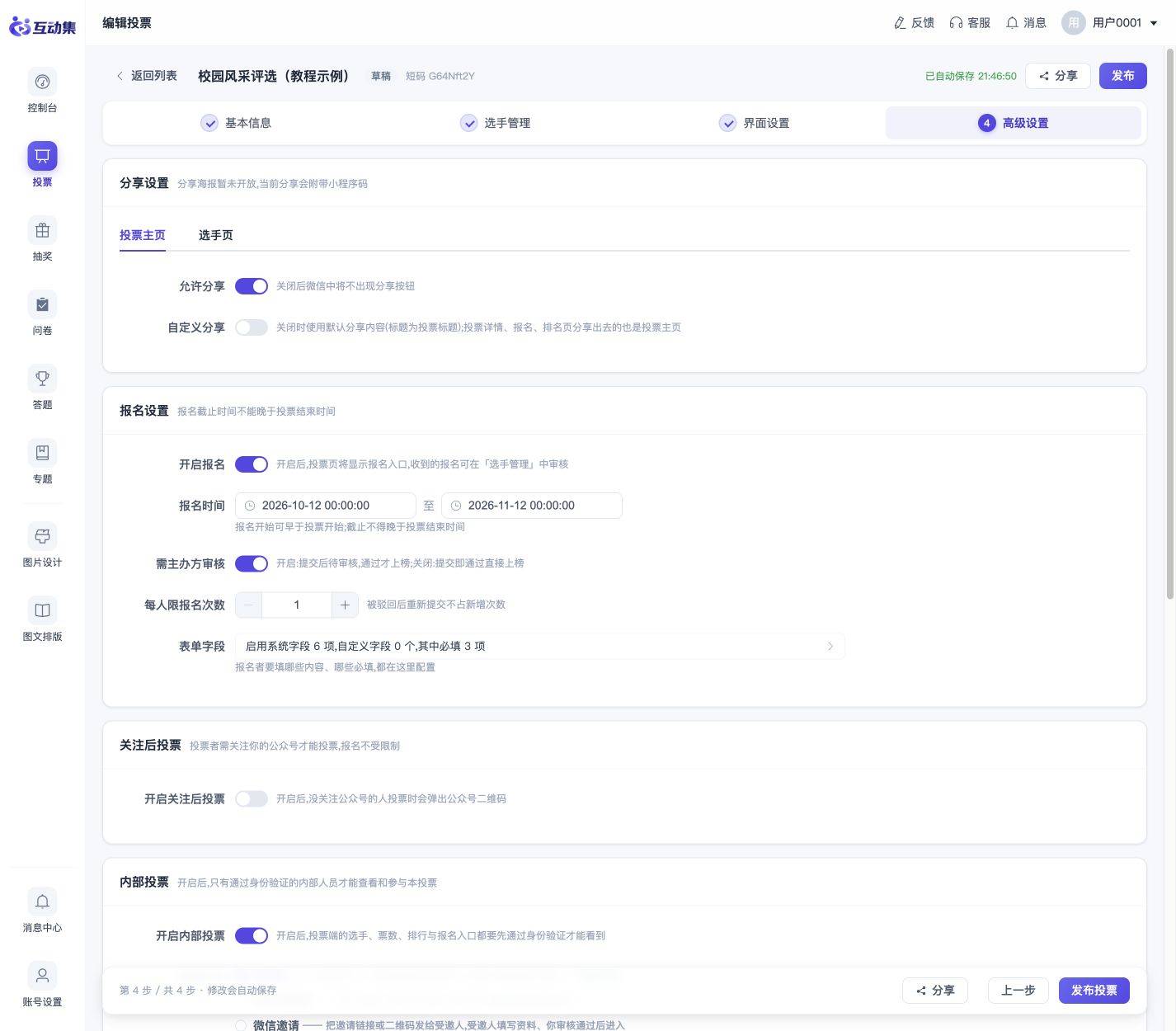This screenshot has height=1031, width=1176.
Task: Click the page vertical scrollbar
Action: pyautogui.click(x=1169, y=323)
